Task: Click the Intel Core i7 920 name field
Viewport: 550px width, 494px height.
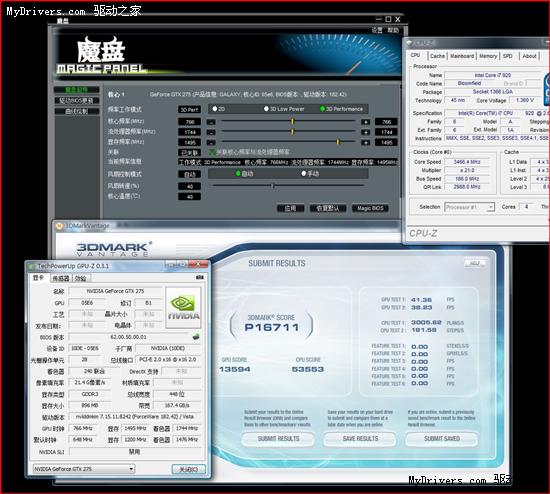Action: click(x=492, y=75)
